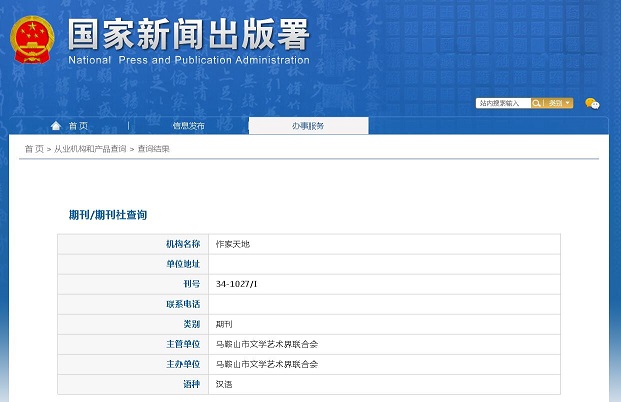
Task: Click the national emblem logo
Action: click(x=33, y=40)
